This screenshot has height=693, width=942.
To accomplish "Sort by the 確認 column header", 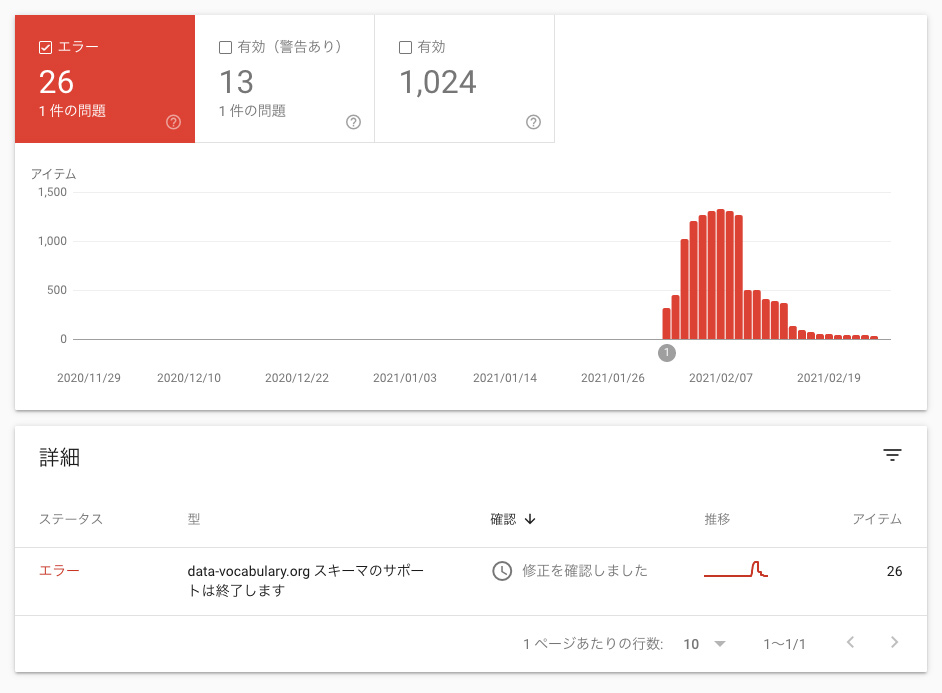I will pos(503,519).
